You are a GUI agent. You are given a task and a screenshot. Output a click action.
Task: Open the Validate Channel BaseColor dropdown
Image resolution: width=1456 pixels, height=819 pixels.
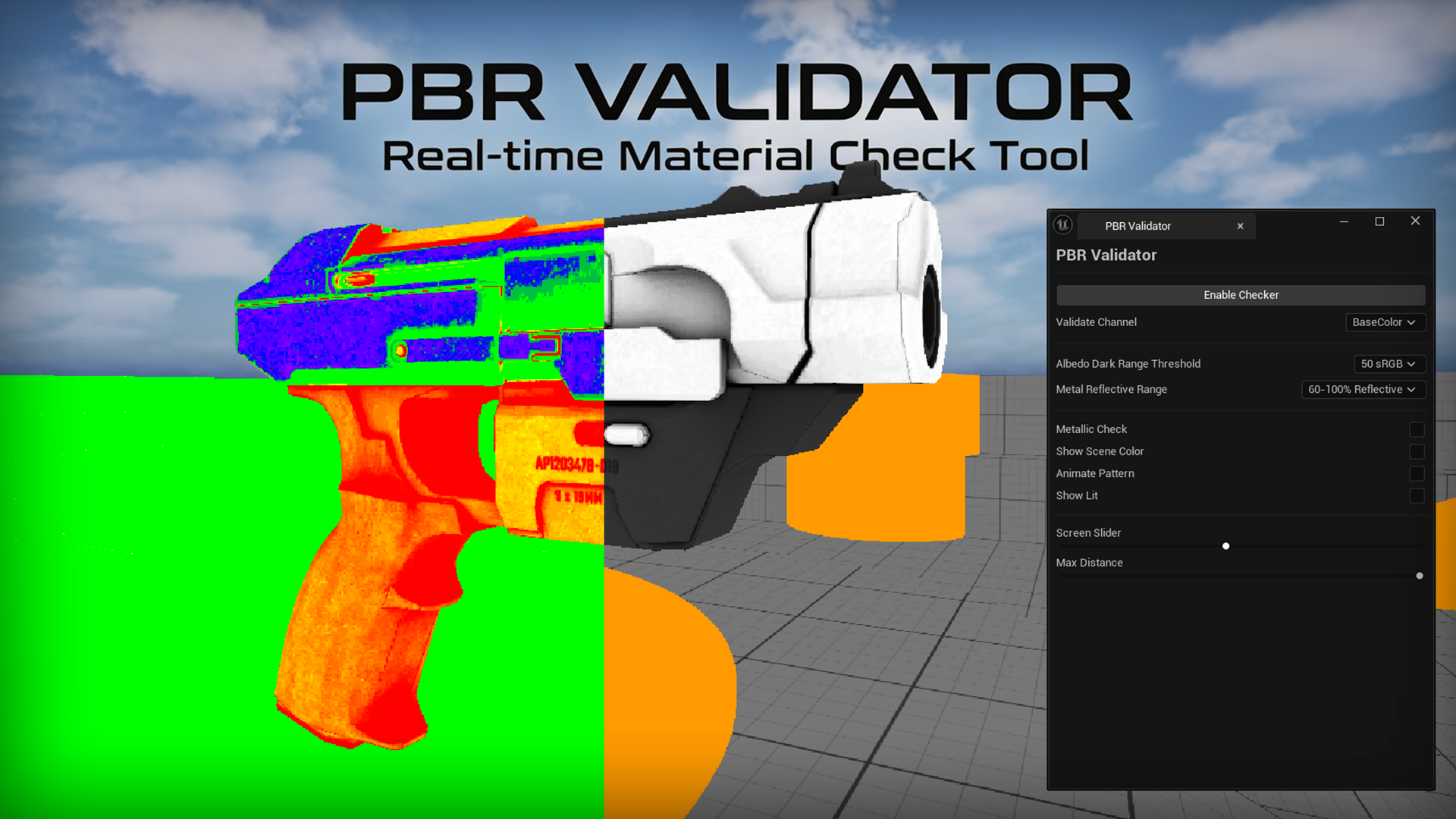pyautogui.click(x=1385, y=322)
